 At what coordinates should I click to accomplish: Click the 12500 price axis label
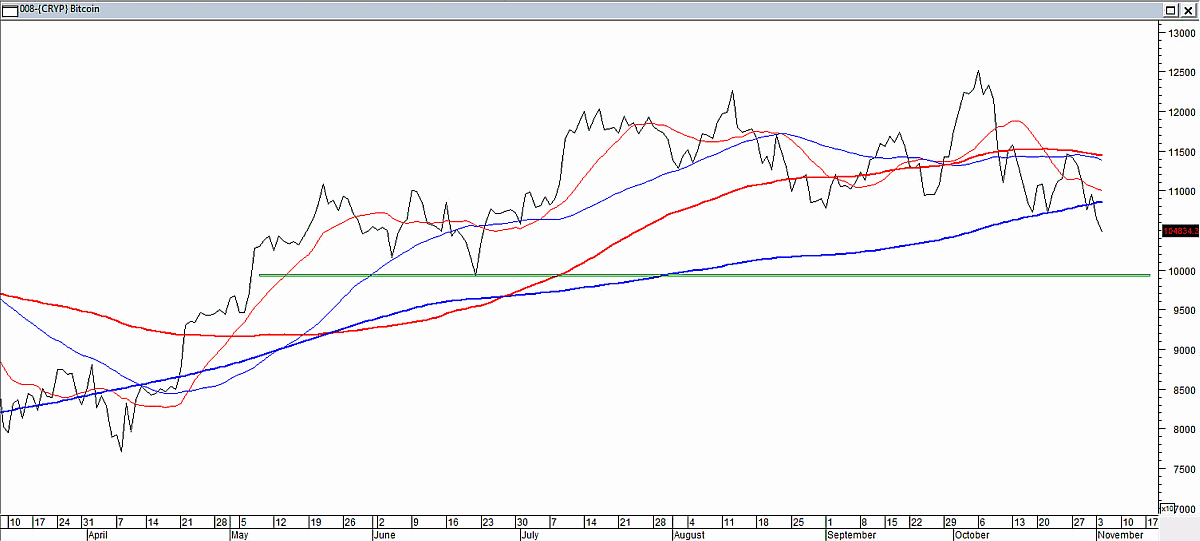pyautogui.click(x=1183, y=73)
